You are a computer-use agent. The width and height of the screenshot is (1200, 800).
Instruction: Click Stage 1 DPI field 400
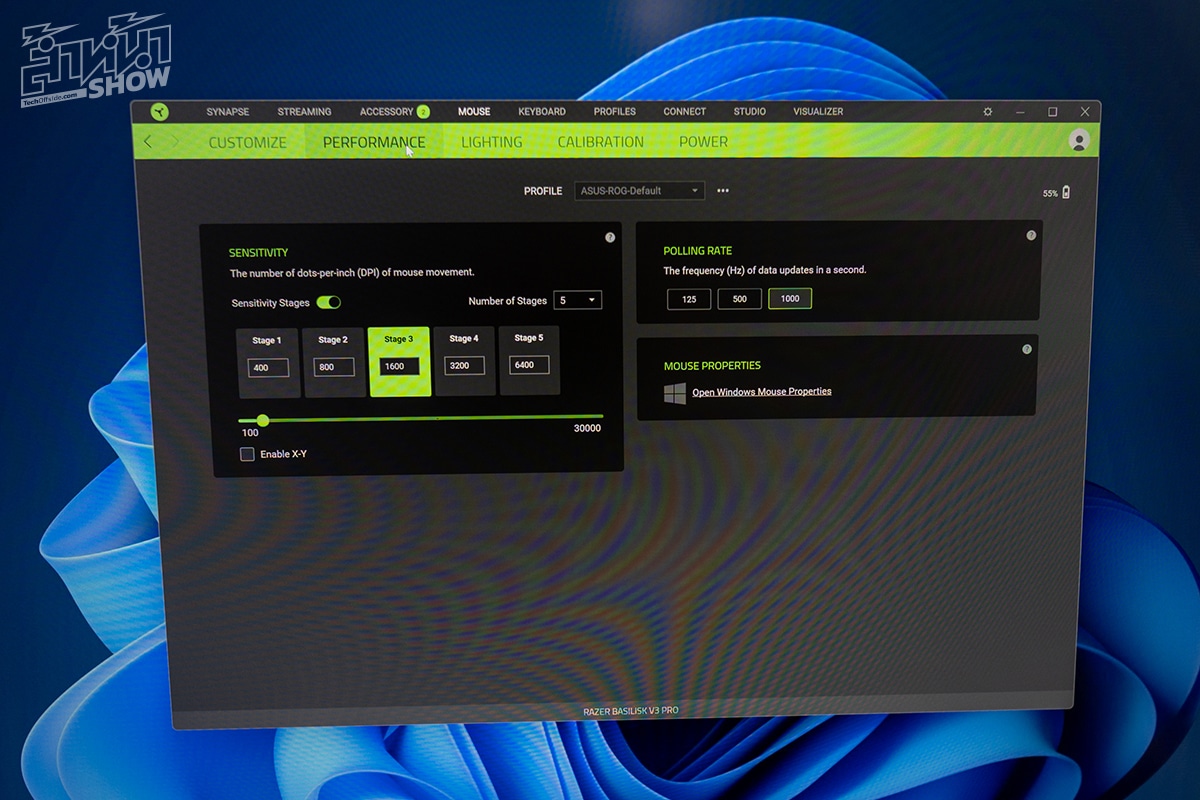click(268, 368)
